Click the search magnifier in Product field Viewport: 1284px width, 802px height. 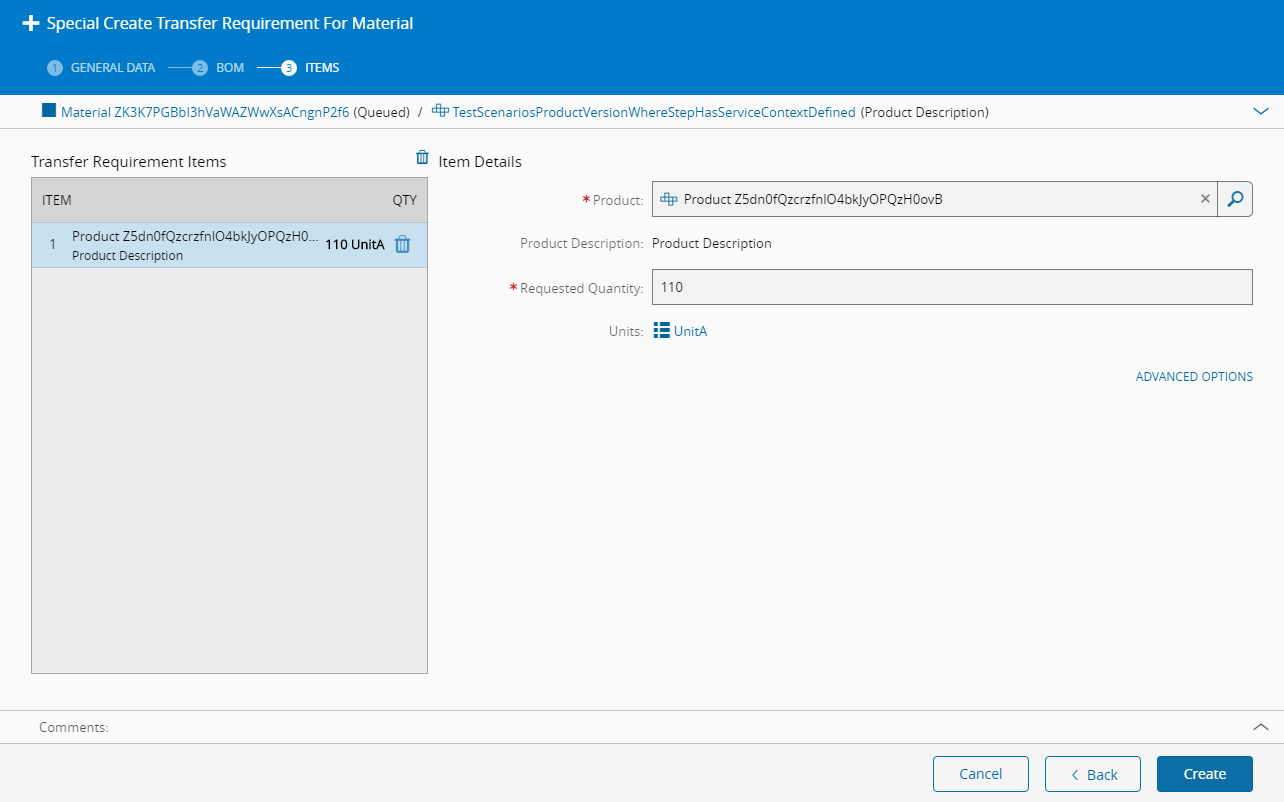(x=1235, y=199)
